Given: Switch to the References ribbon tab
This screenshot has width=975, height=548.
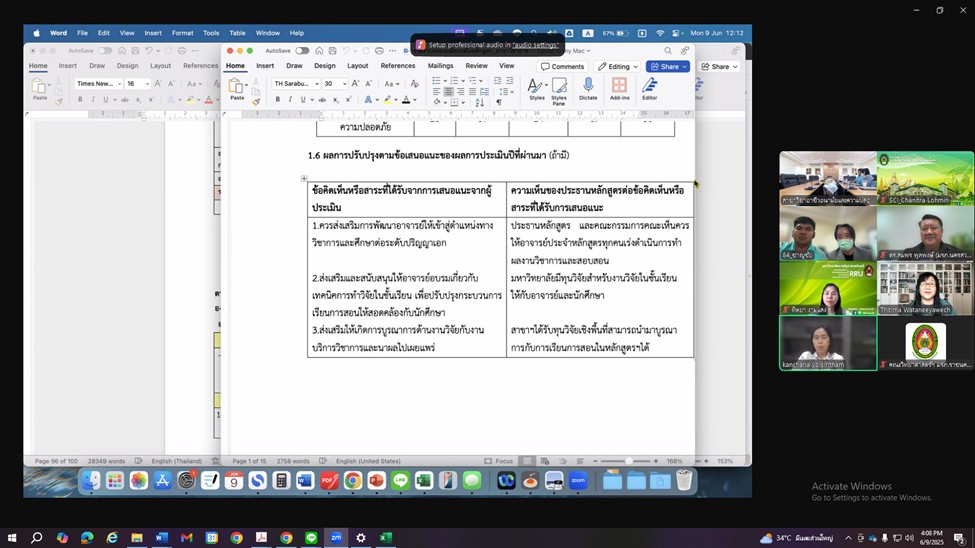Looking at the screenshot, I should 397,66.
